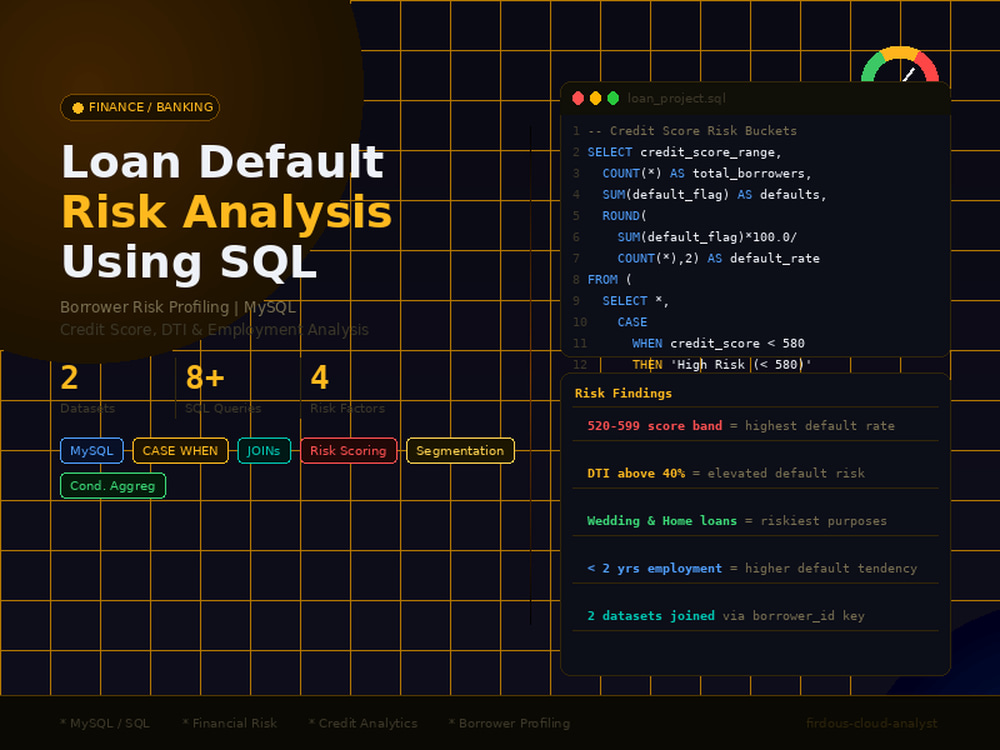
Task: Click the 'Risk Analysis' headline
Action: [x=226, y=212]
